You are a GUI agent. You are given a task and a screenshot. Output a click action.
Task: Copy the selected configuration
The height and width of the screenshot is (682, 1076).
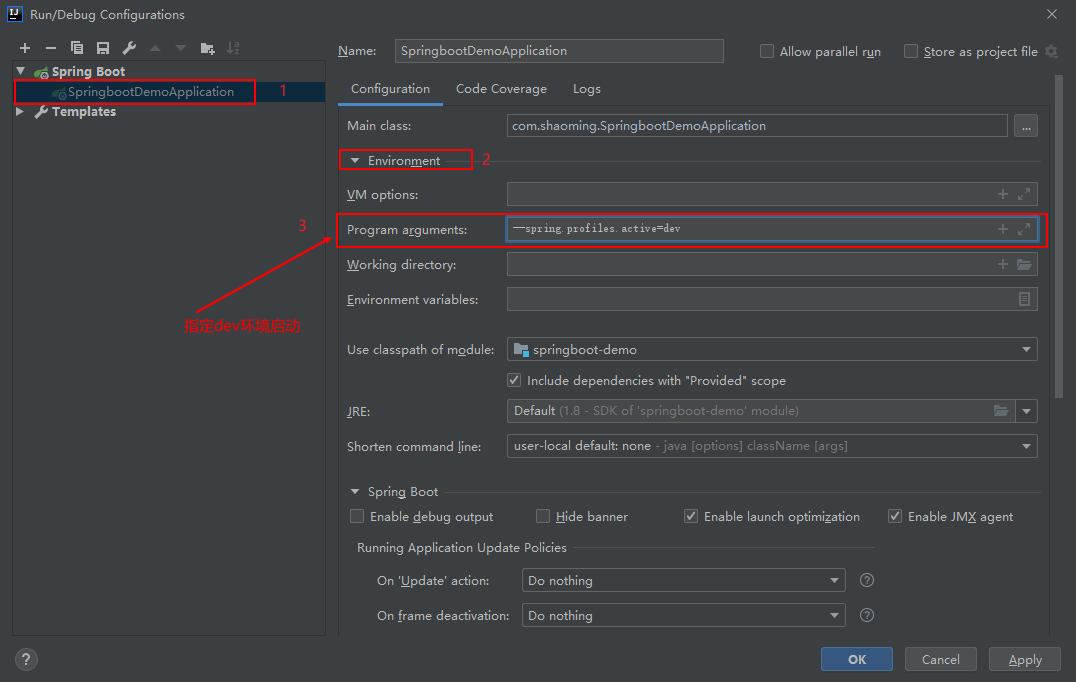point(77,48)
